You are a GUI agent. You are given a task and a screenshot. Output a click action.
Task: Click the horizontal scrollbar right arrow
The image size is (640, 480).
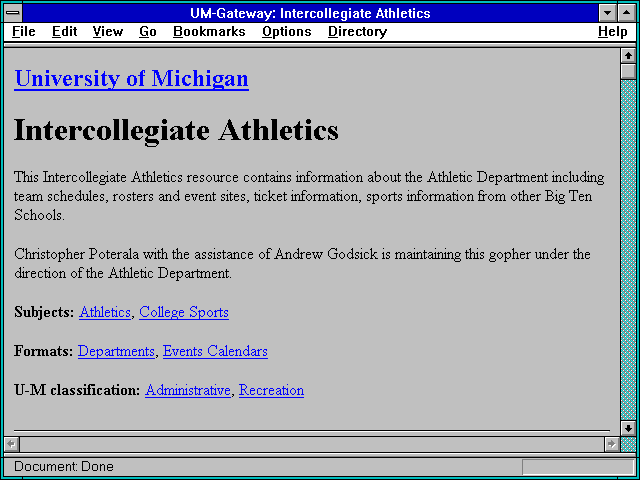[x=611, y=444]
